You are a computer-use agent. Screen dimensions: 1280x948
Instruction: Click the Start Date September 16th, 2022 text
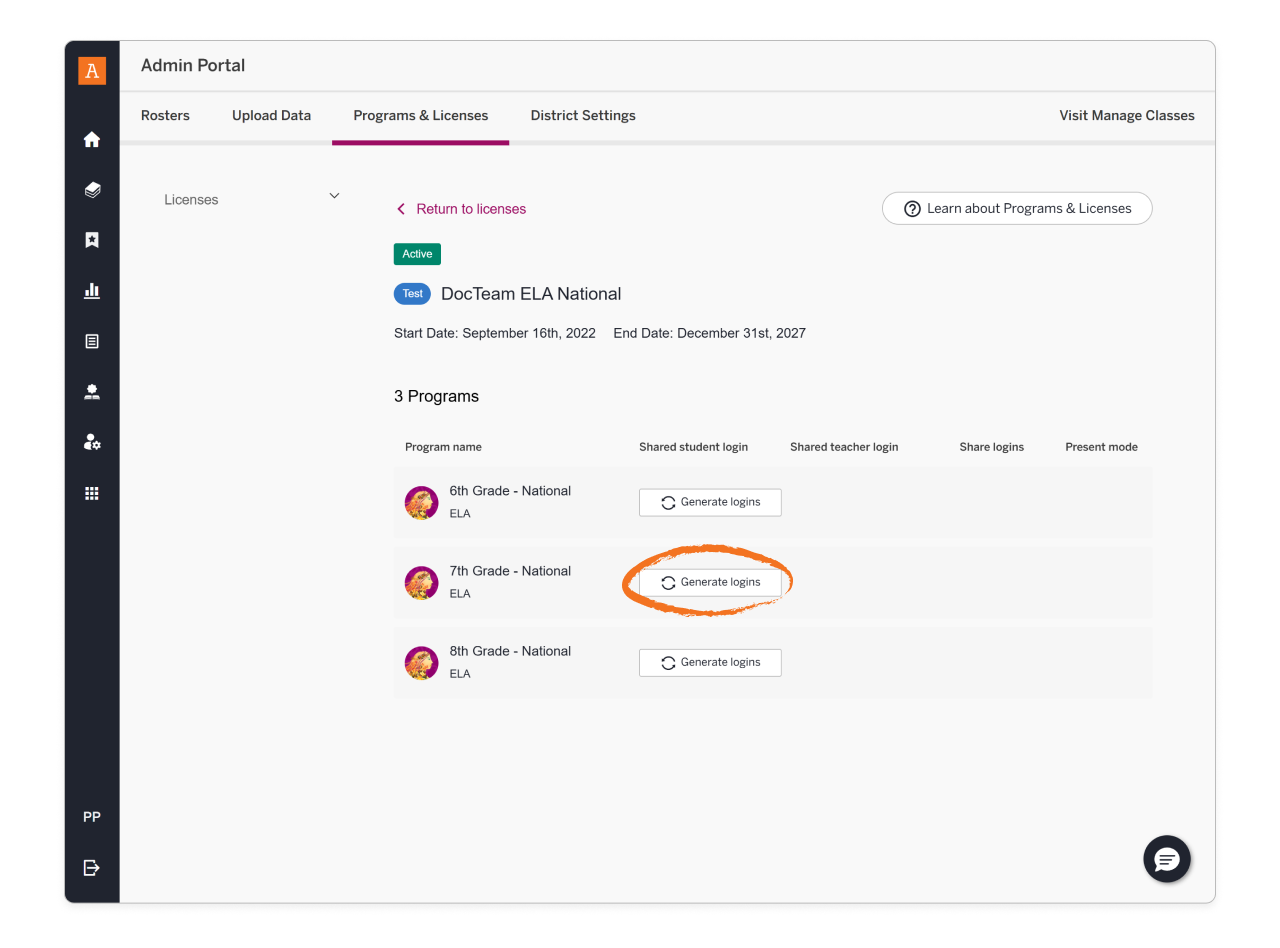point(495,333)
